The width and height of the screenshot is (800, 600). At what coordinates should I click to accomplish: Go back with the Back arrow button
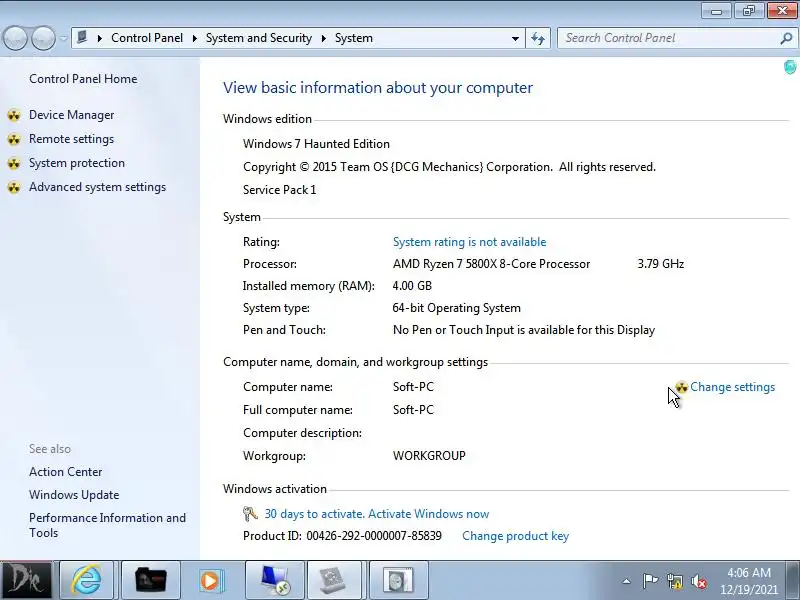pyautogui.click(x=15, y=38)
